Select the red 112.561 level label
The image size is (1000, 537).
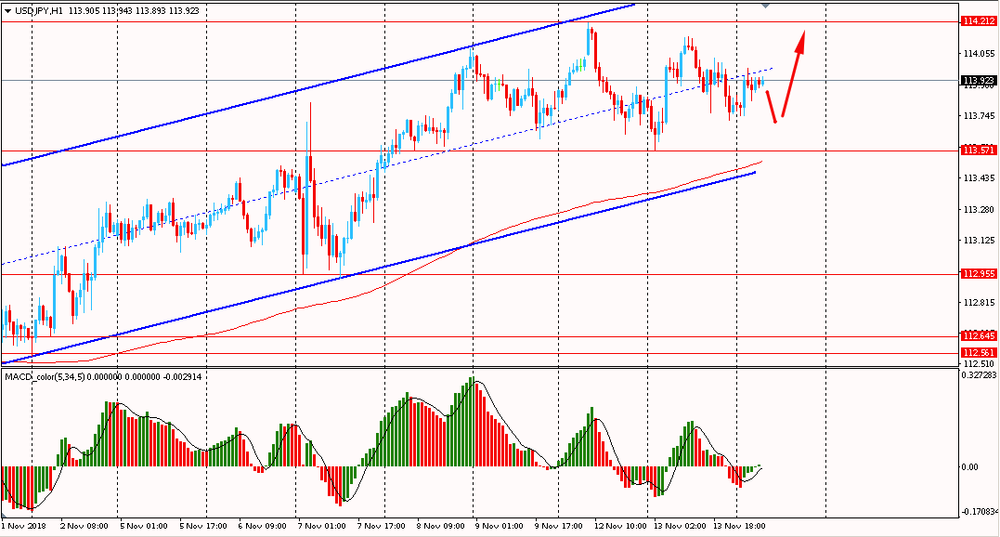coord(979,353)
